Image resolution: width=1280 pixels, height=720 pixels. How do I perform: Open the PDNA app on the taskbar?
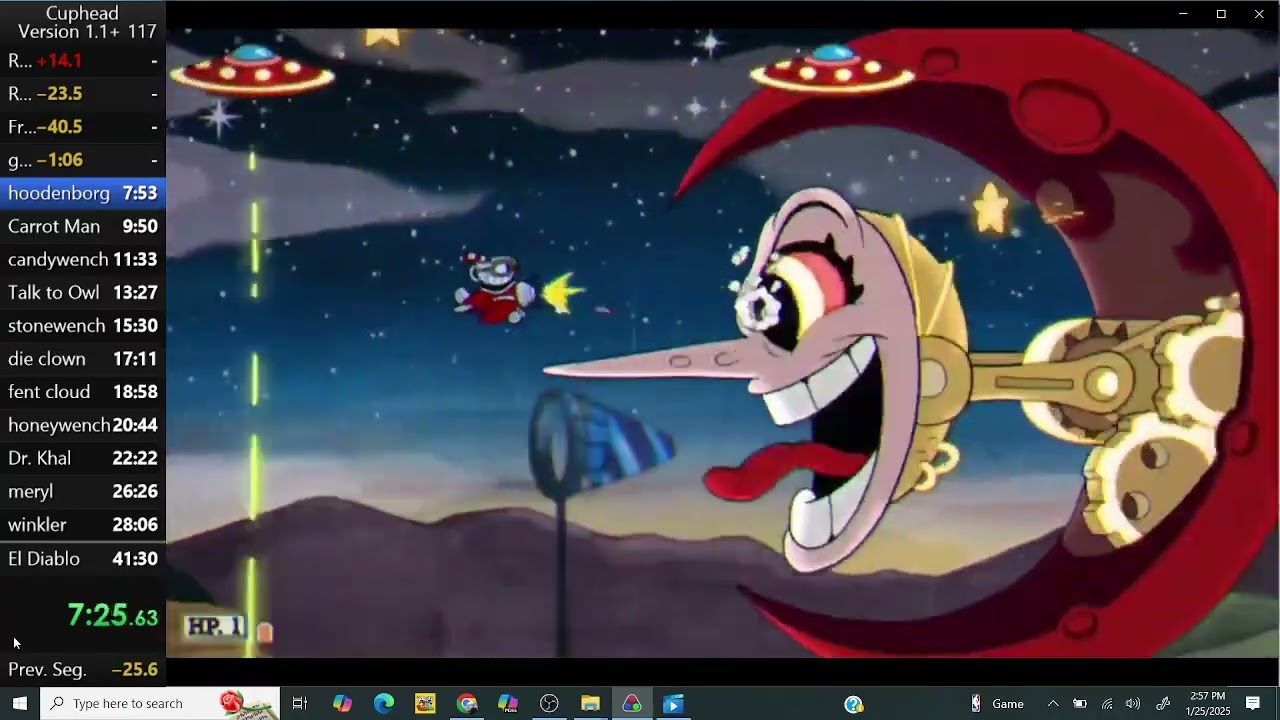[x=508, y=703]
